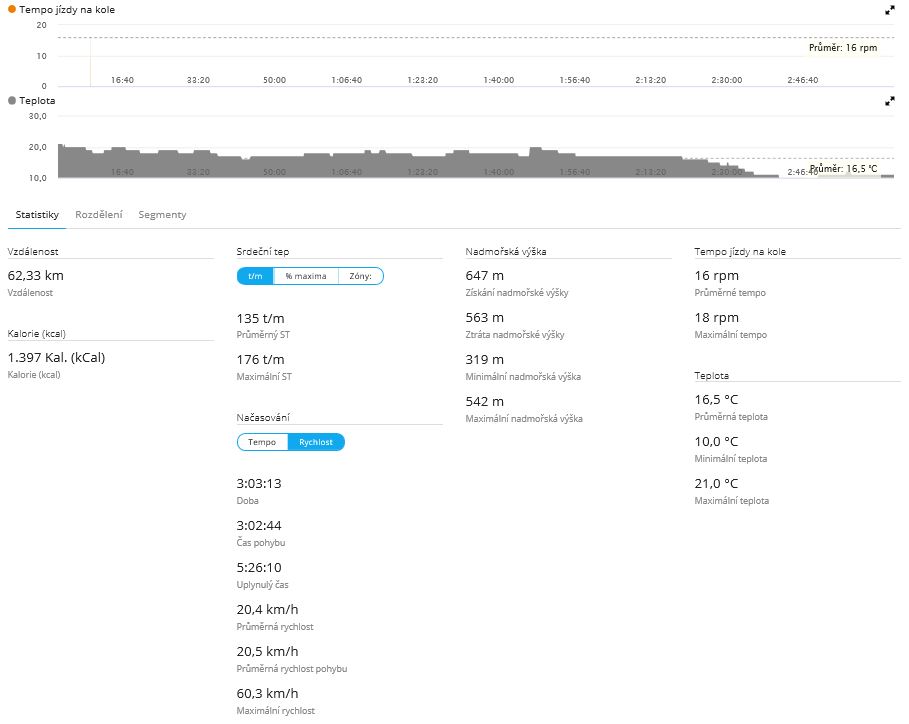Screen dimensions: 909x724
Task: Click the Tempo jízdy na kole chart title
Action: (66, 9)
